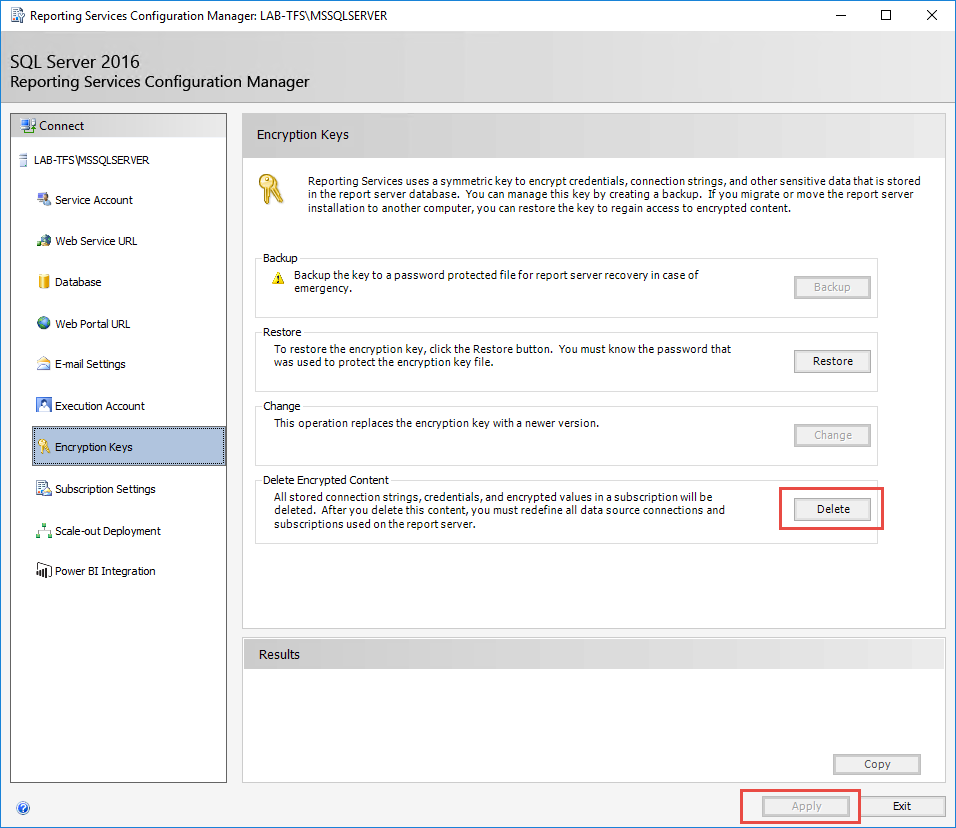
Task: Click the Subscription Settings icon
Action: (44, 488)
